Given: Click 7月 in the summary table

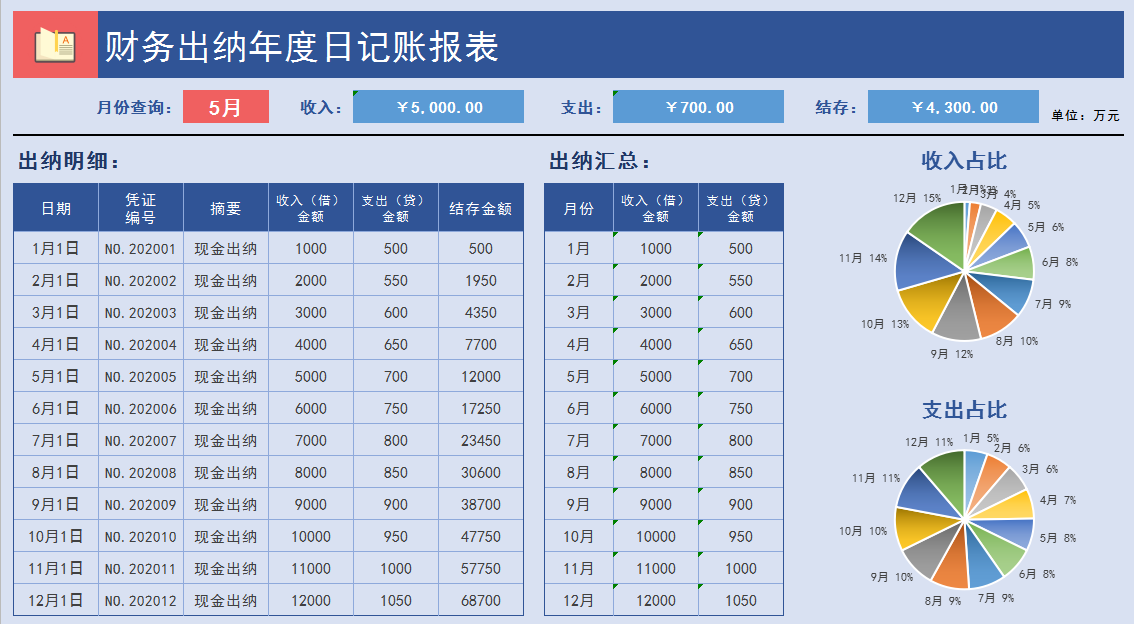Looking at the screenshot, I should (x=579, y=440).
